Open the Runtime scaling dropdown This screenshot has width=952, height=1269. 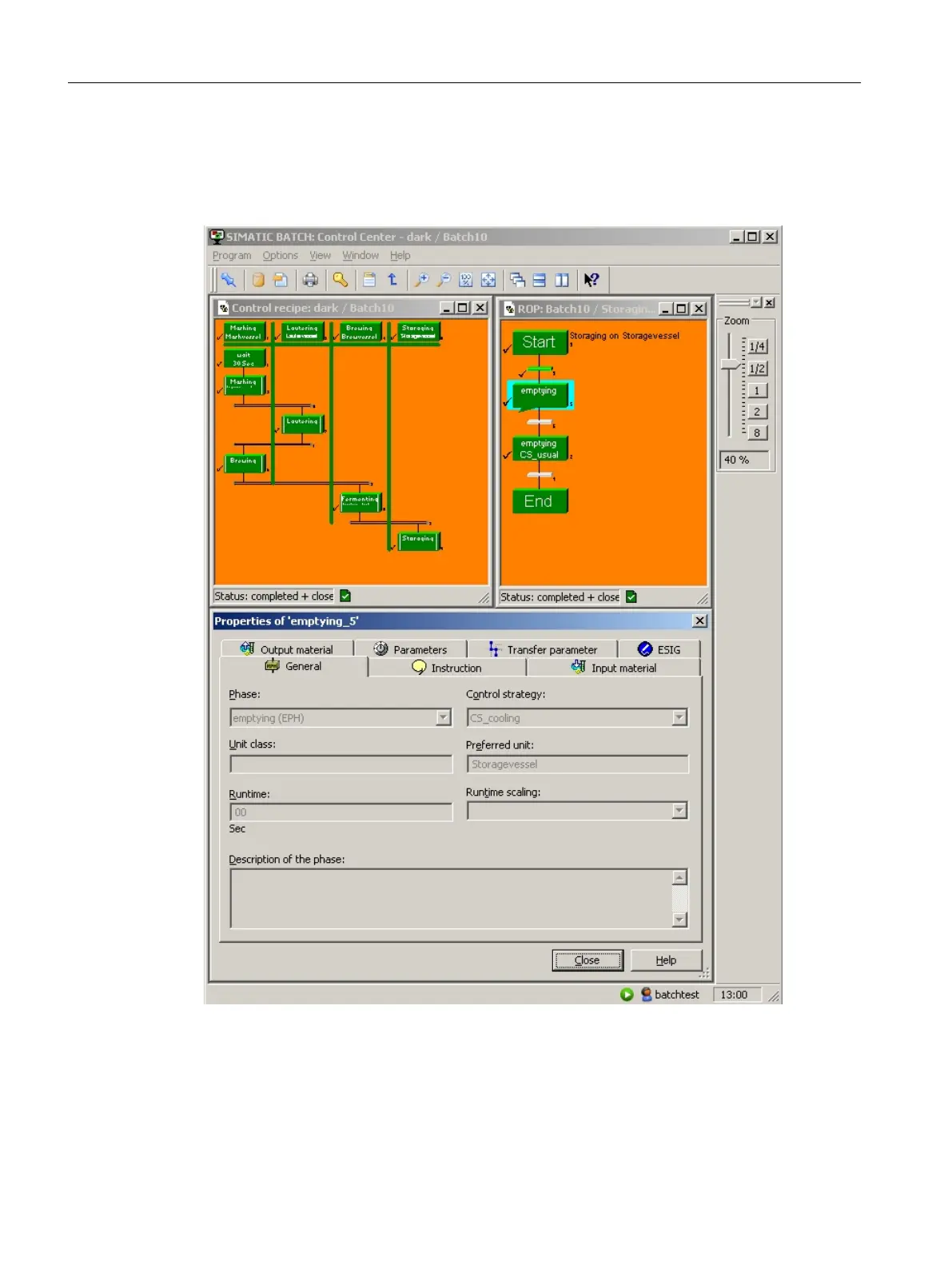[x=679, y=811]
